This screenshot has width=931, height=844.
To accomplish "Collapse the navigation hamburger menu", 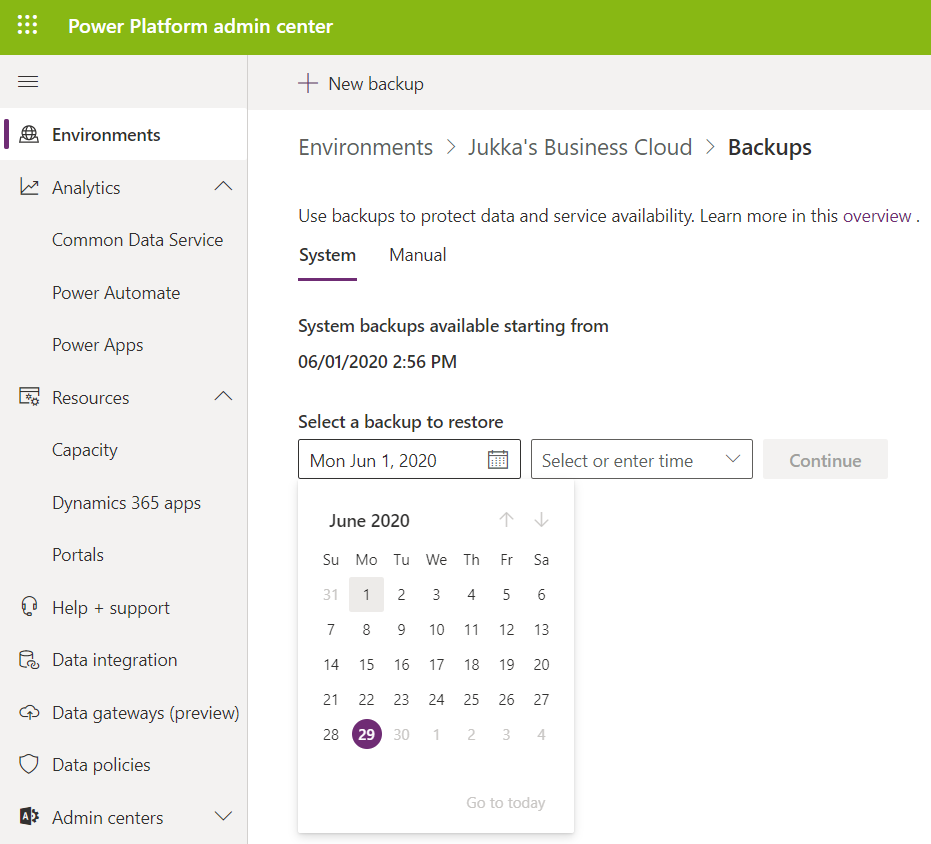I will click(28, 81).
